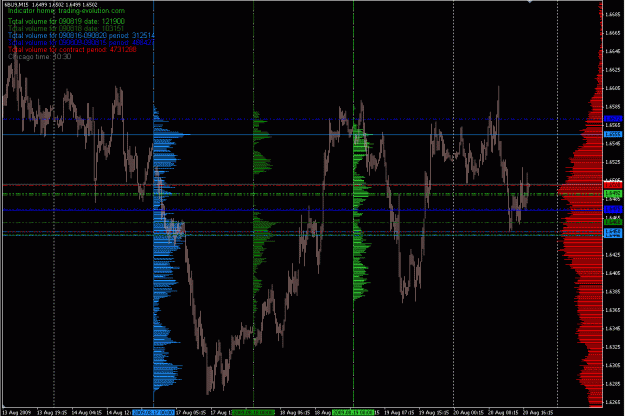Viewport: 625px width, 416px height.
Task: Click the 1.6525 price axis value
Action: pos(613,162)
